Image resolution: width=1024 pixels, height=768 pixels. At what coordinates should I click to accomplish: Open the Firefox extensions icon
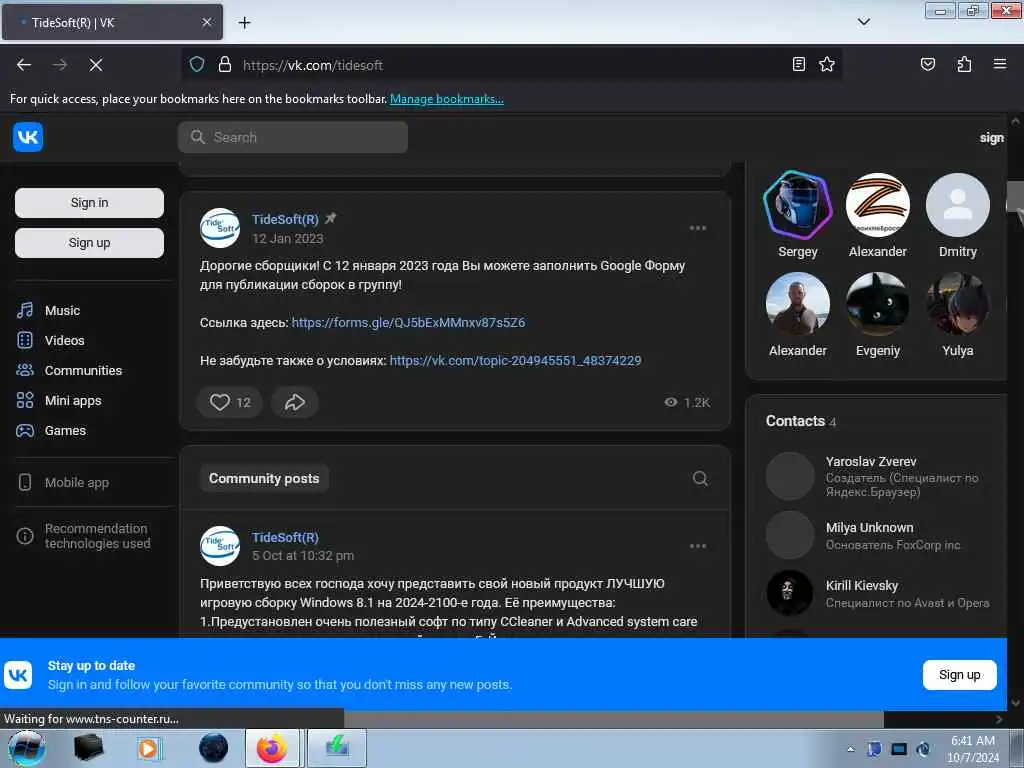click(x=964, y=64)
